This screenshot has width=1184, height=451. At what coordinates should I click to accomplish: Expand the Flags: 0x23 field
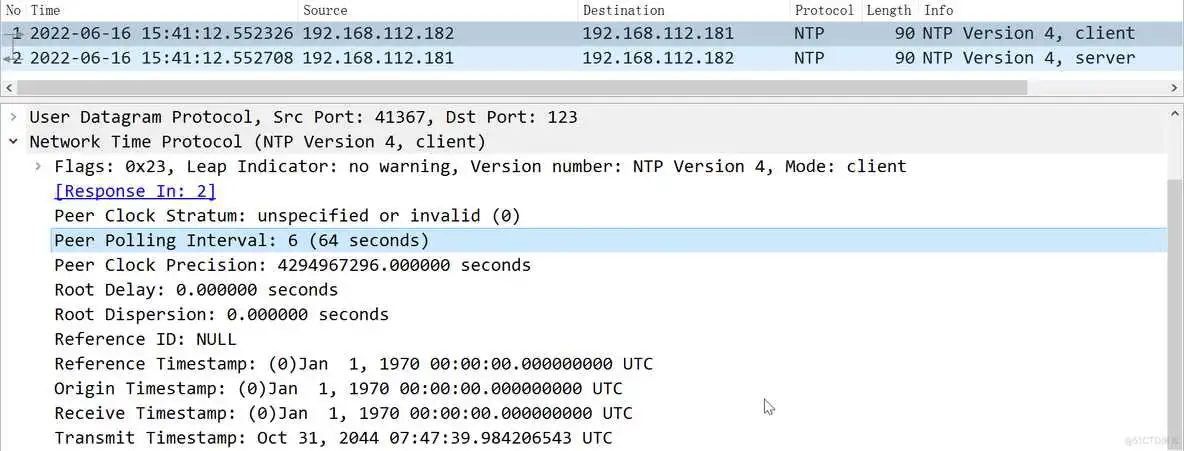pyautogui.click(x=38, y=166)
